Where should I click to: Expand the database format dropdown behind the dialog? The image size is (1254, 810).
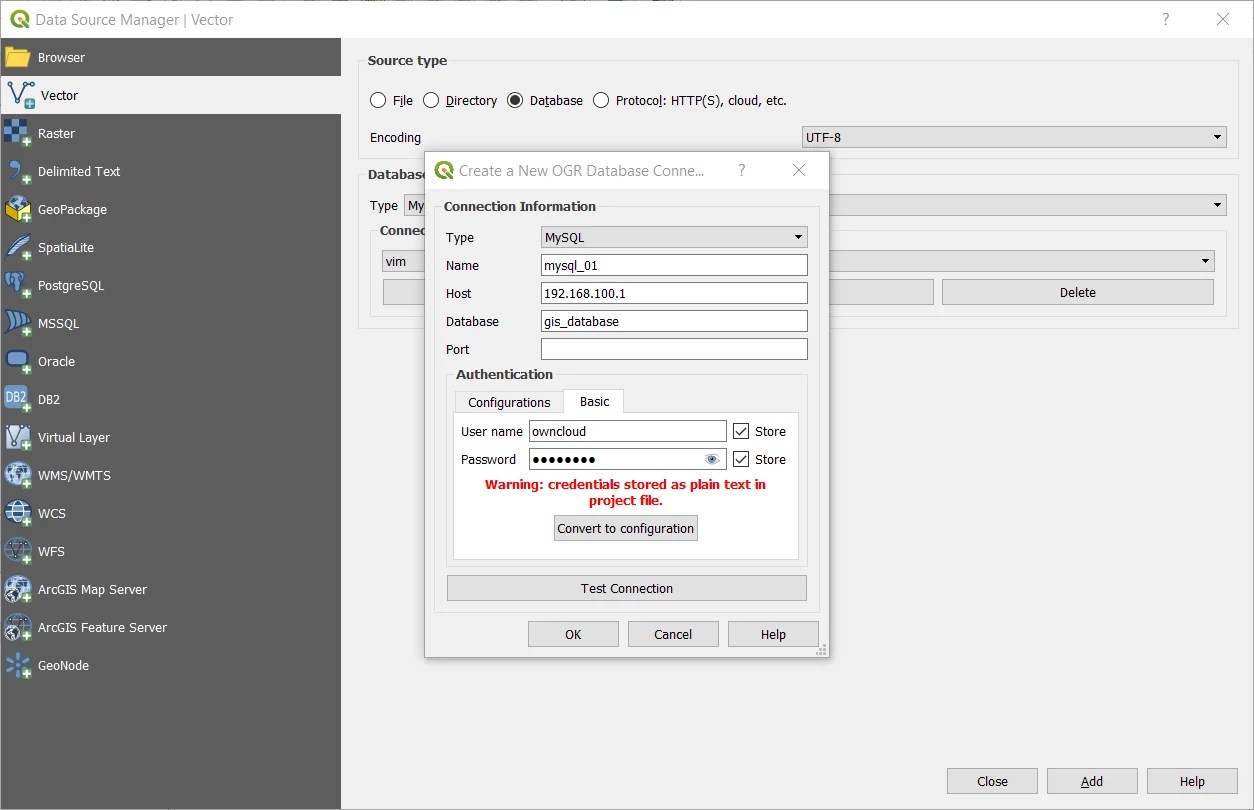tap(1216, 204)
